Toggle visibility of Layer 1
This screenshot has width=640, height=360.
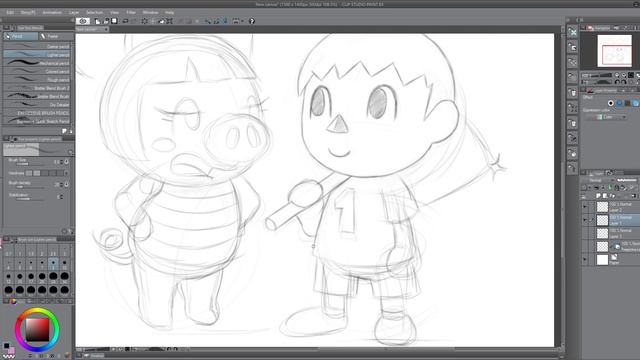pos(585,220)
